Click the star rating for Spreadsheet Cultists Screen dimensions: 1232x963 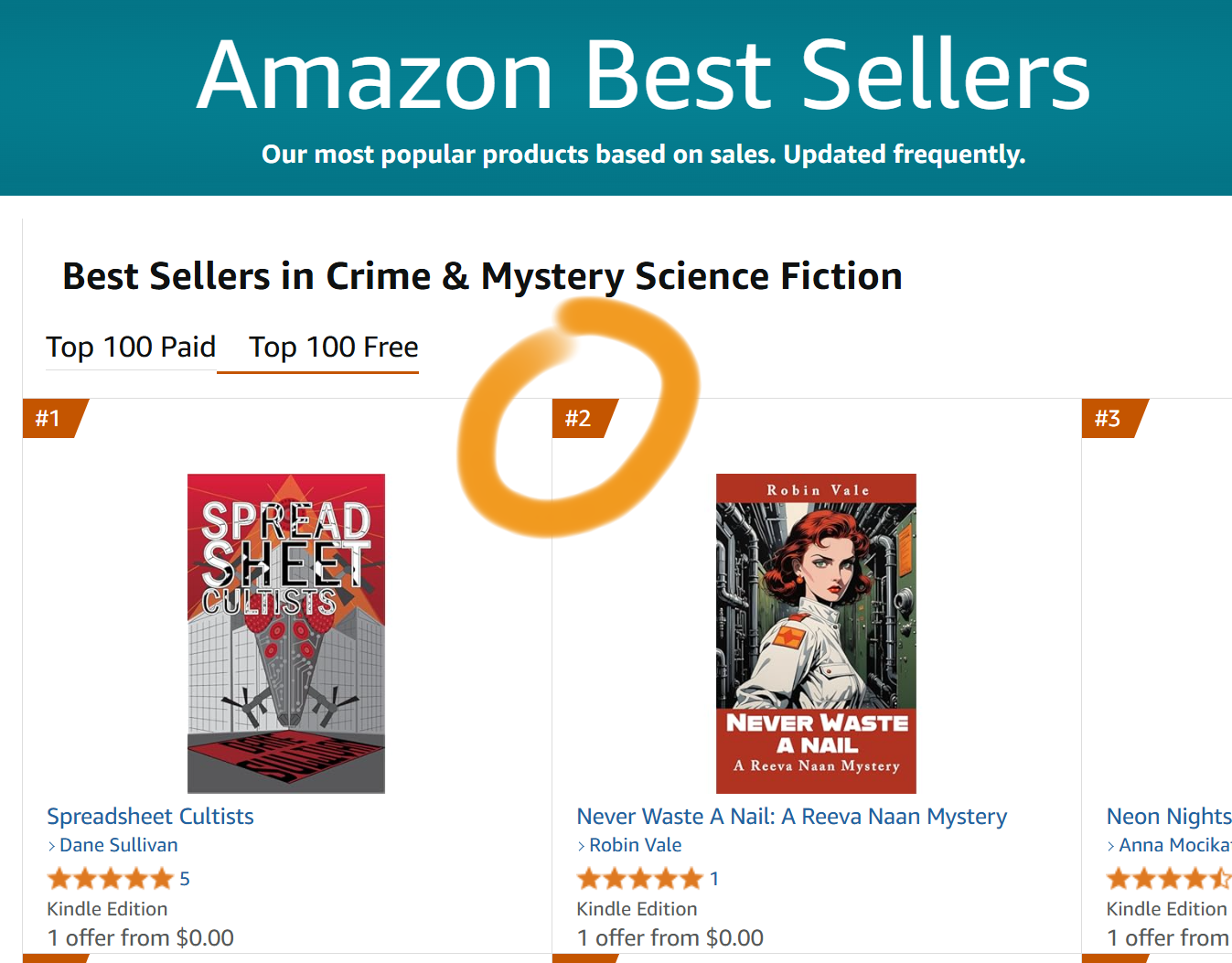coord(110,879)
